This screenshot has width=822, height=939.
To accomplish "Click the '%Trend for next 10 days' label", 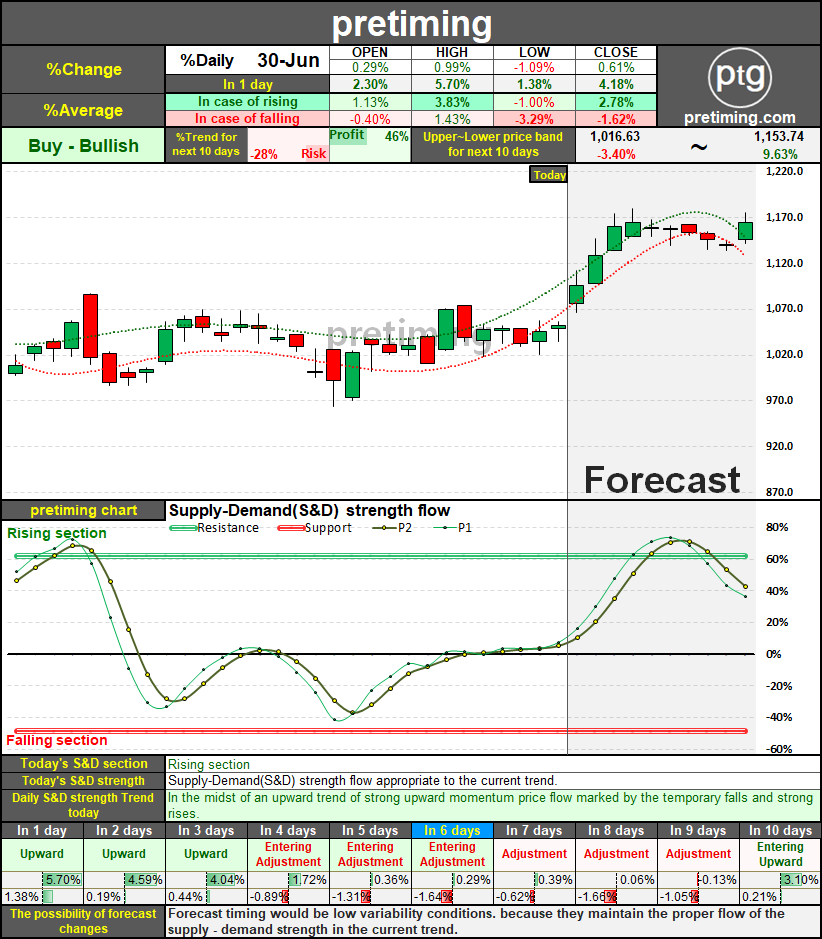I will pyautogui.click(x=206, y=144).
